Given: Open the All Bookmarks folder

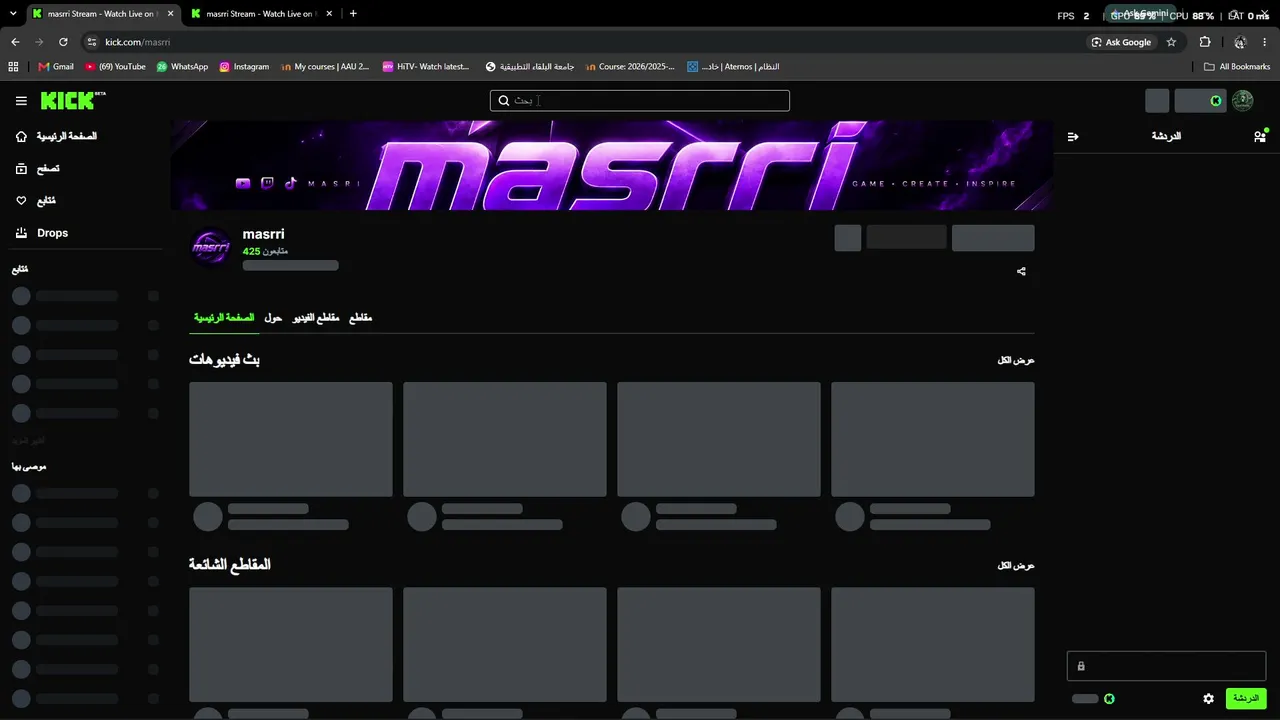Looking at the screenshot, I should 1237,67.
